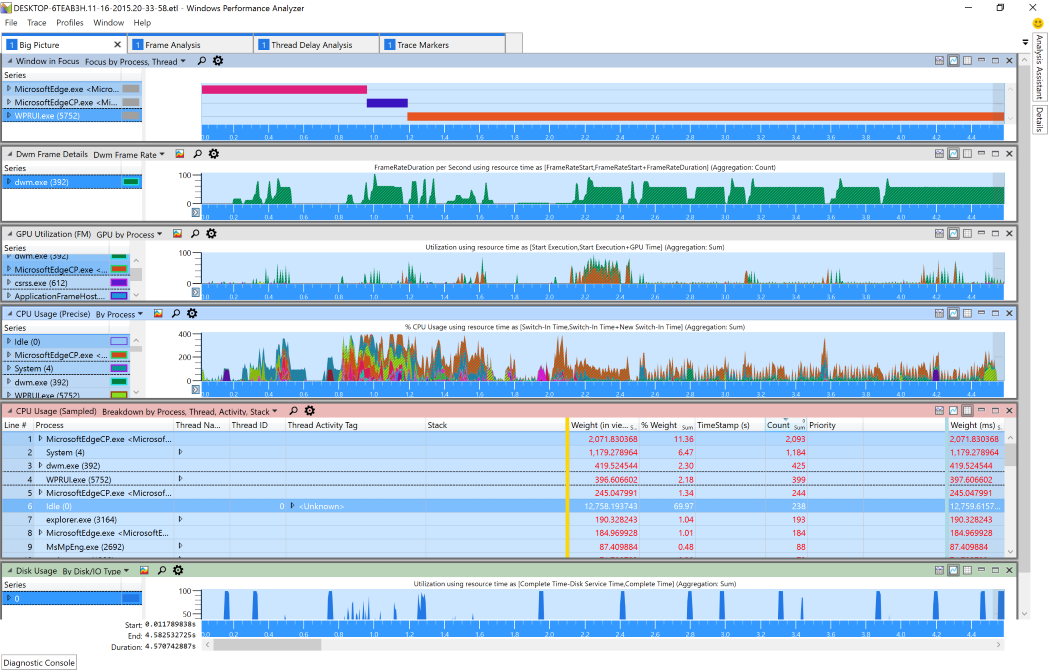Click the feedback smiley face icon
Screen dimensions: 1050x672
pos(1038,23)
